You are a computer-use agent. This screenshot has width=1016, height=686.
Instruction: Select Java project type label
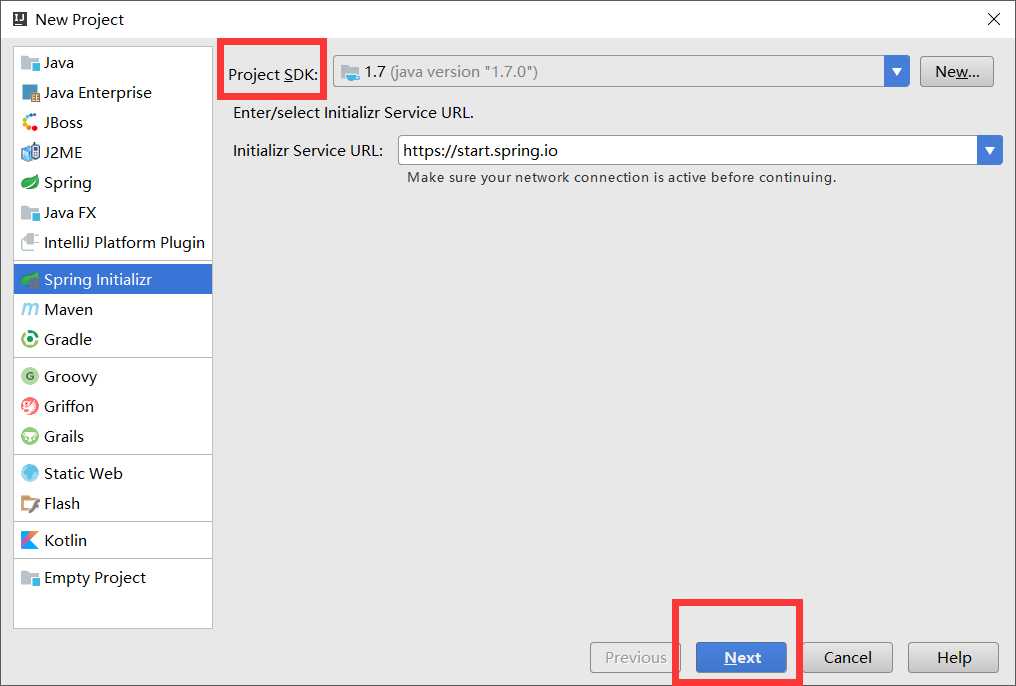tap(59, 63)
